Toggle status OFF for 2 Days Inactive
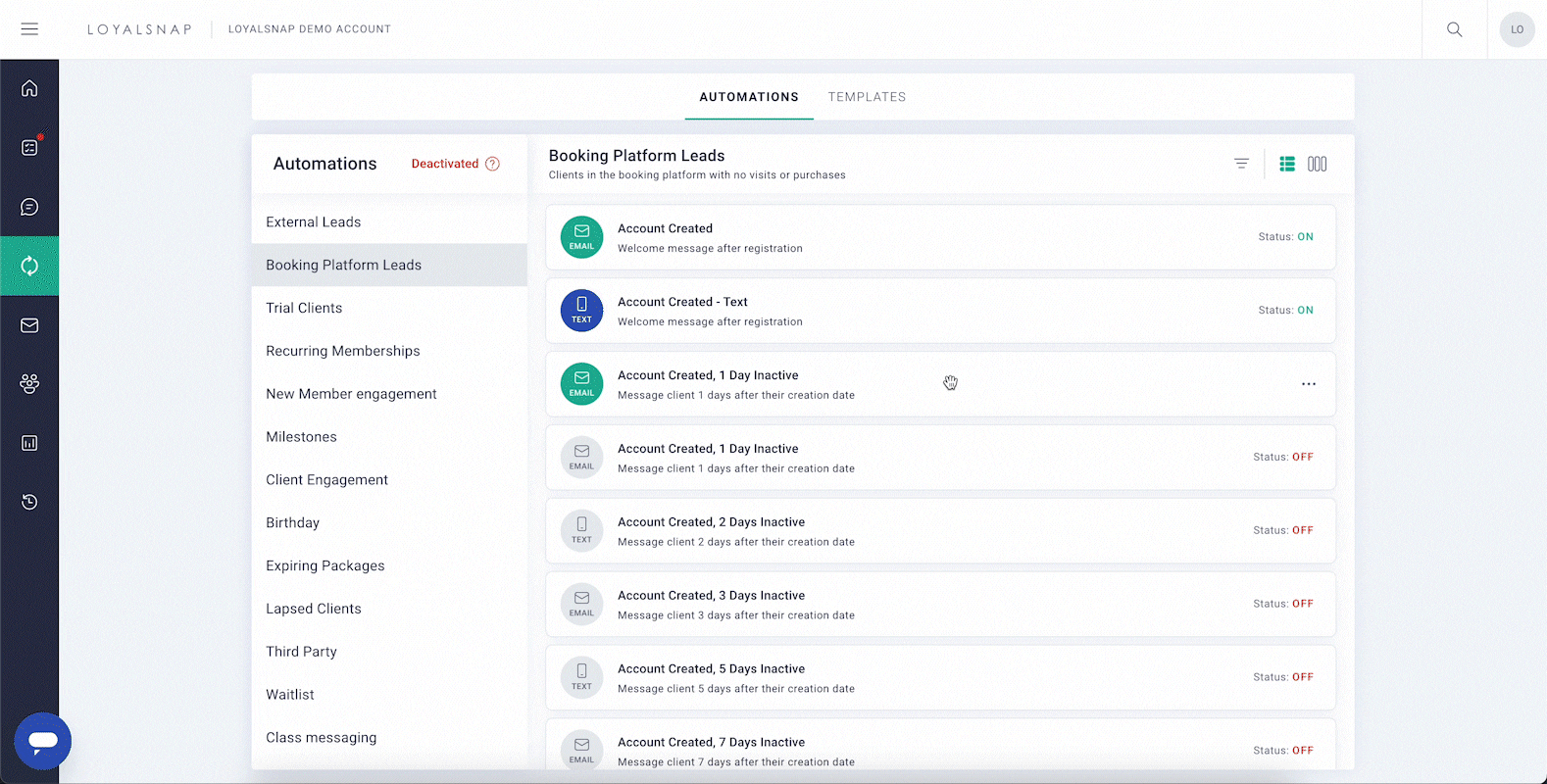This screenshot has height=784, width=1547. (1302, 530)
